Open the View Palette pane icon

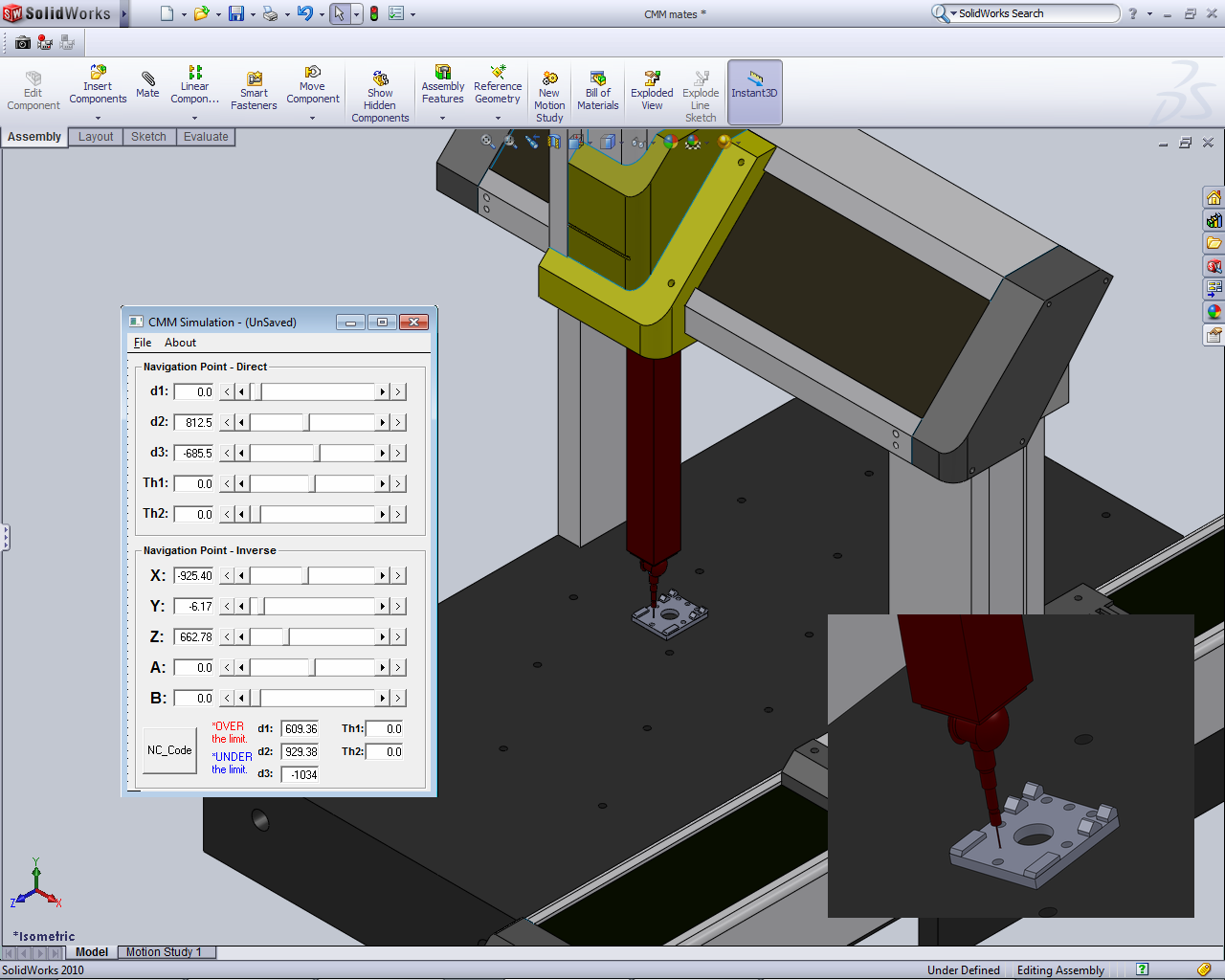coord(1214,289)
